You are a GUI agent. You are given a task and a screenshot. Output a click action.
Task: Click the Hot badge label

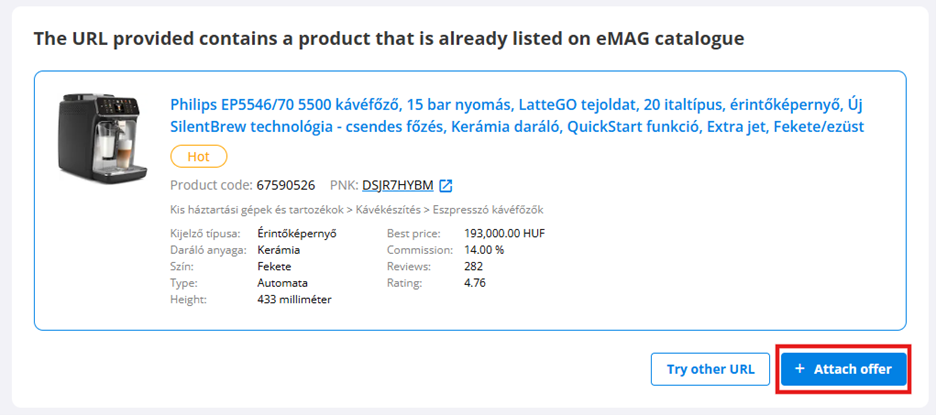(x=199, y=156)
